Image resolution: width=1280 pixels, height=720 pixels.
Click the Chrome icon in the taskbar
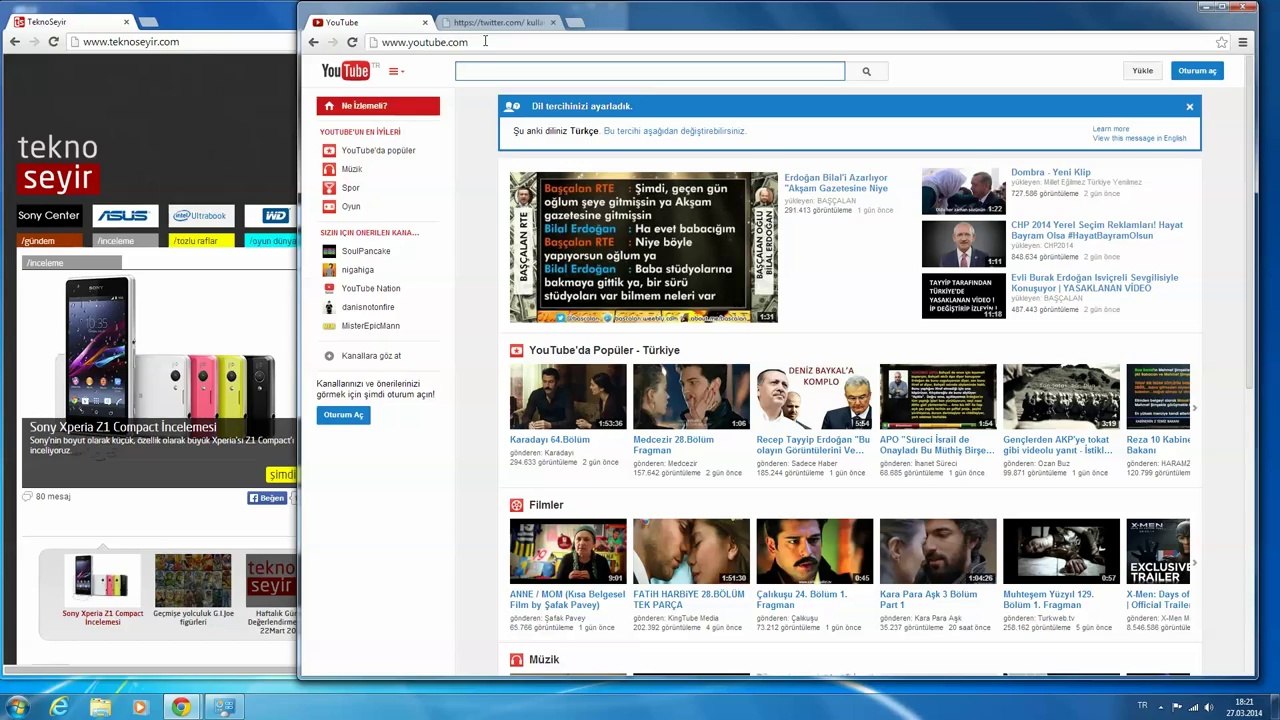(181, 707)
